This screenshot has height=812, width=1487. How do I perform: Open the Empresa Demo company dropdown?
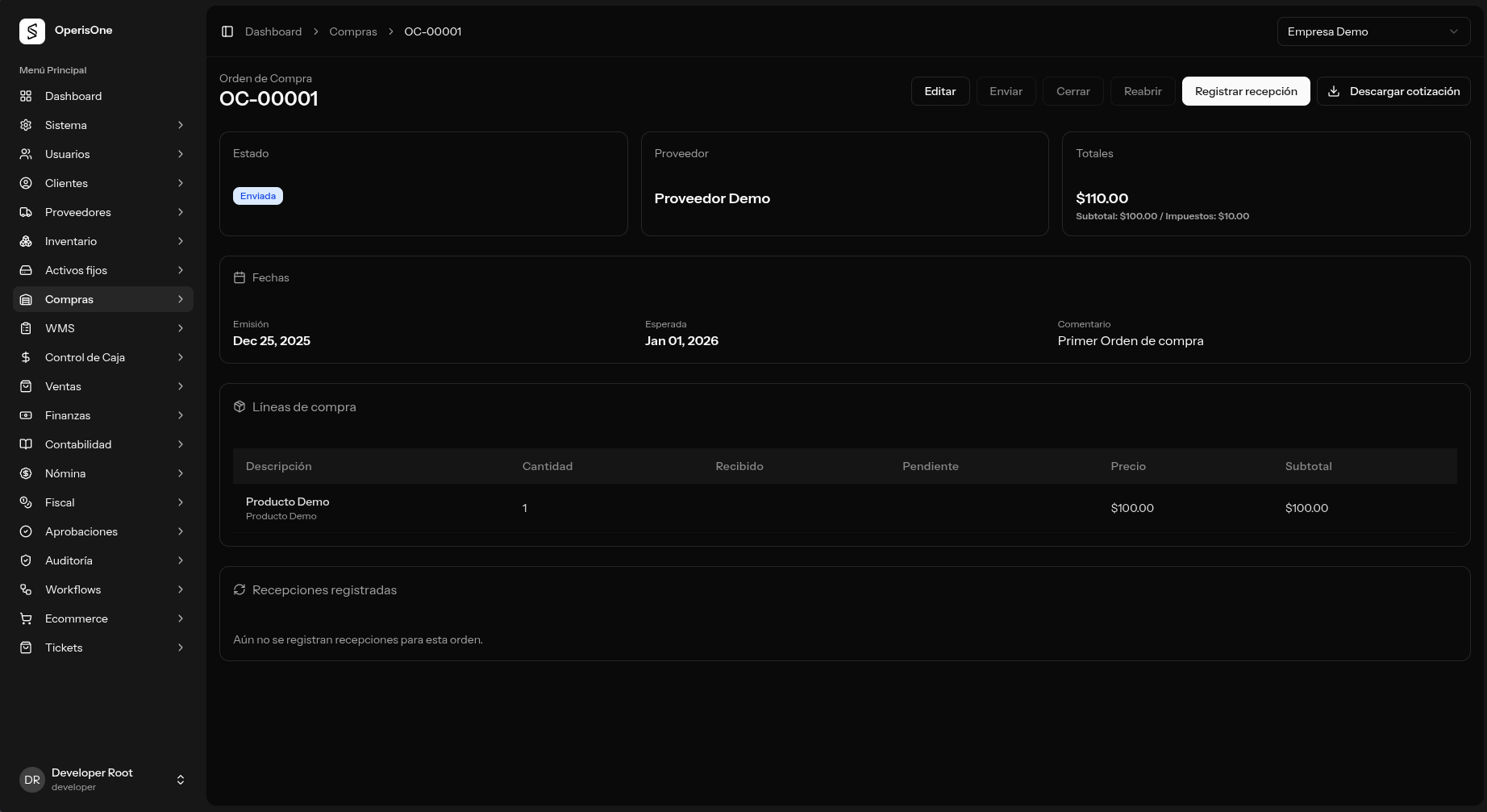click(x=1372, y=31)
